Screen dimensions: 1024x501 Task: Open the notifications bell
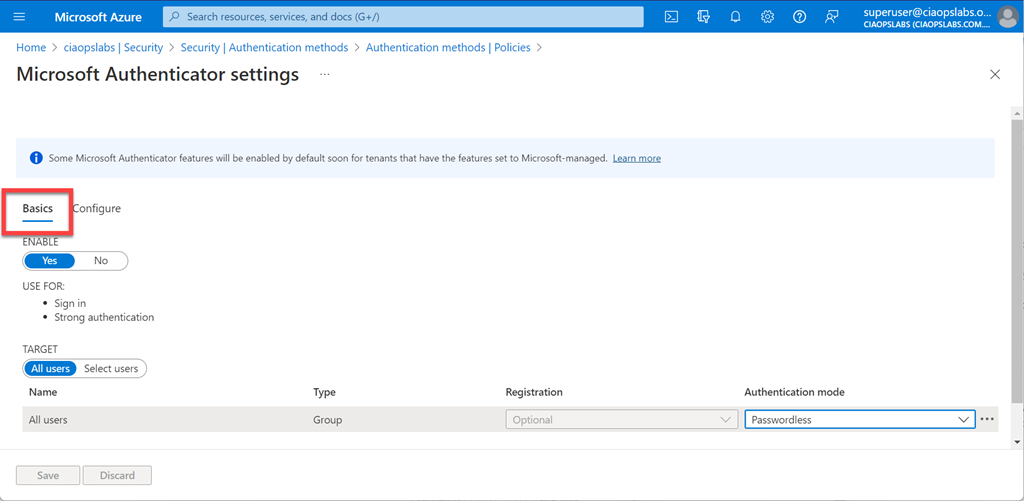735,17
